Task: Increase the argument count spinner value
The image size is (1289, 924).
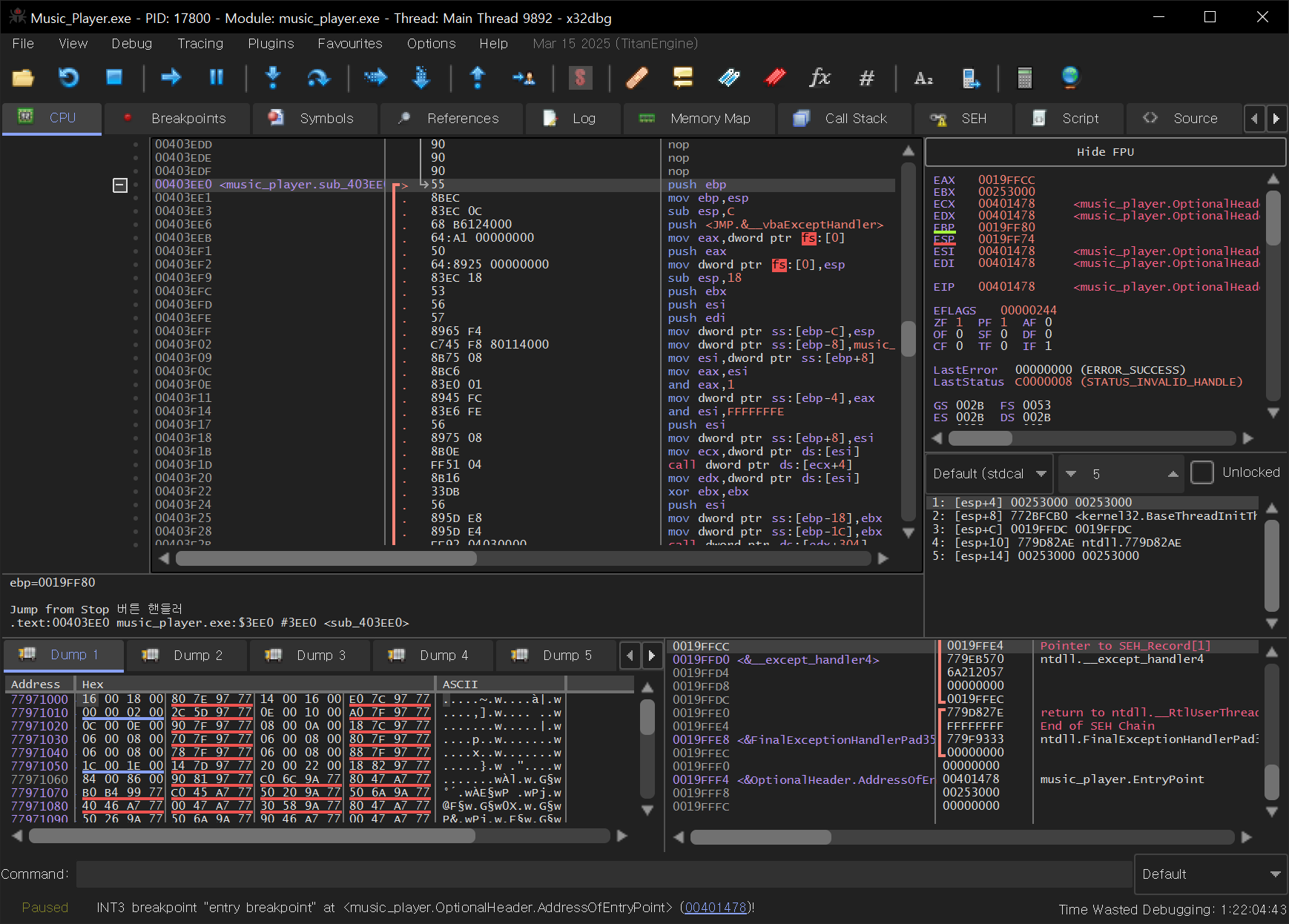Action: [1173, 474]
